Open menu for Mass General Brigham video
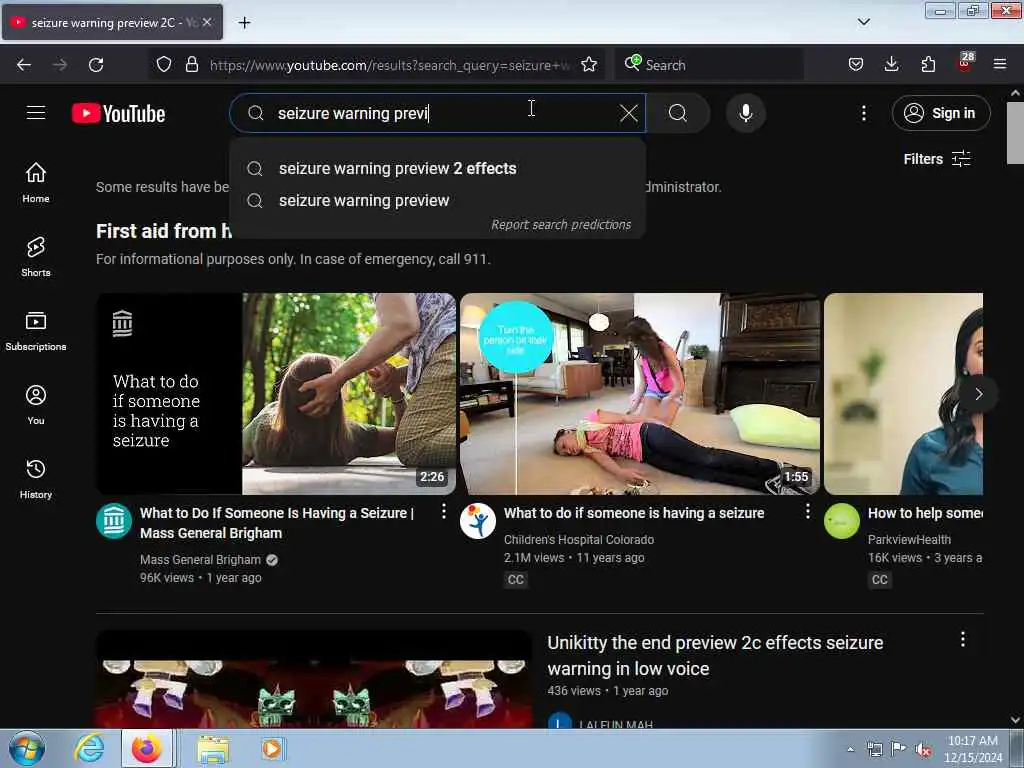This screenshot has height=768, width=1024. (x=443, y=511)
